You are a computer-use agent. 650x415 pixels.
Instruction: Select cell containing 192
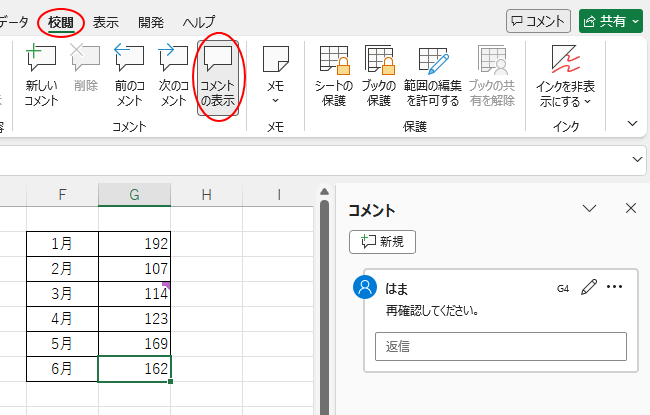(x=134, y=244)
